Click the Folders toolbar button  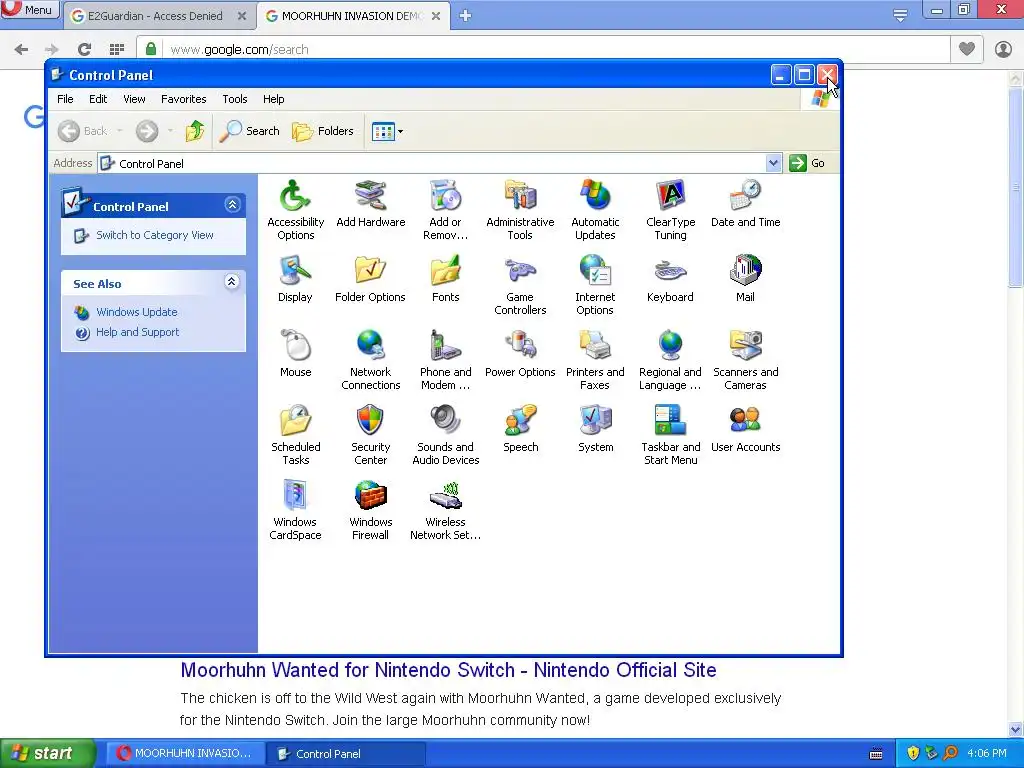pos(323,131)
